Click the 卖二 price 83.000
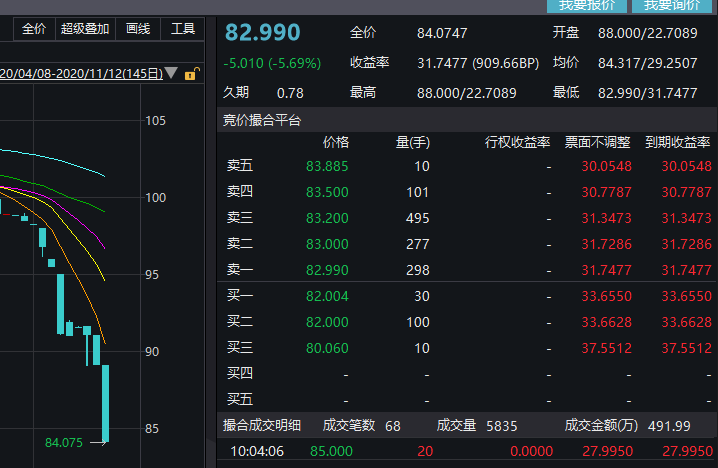718x468 pixels. 327,244
